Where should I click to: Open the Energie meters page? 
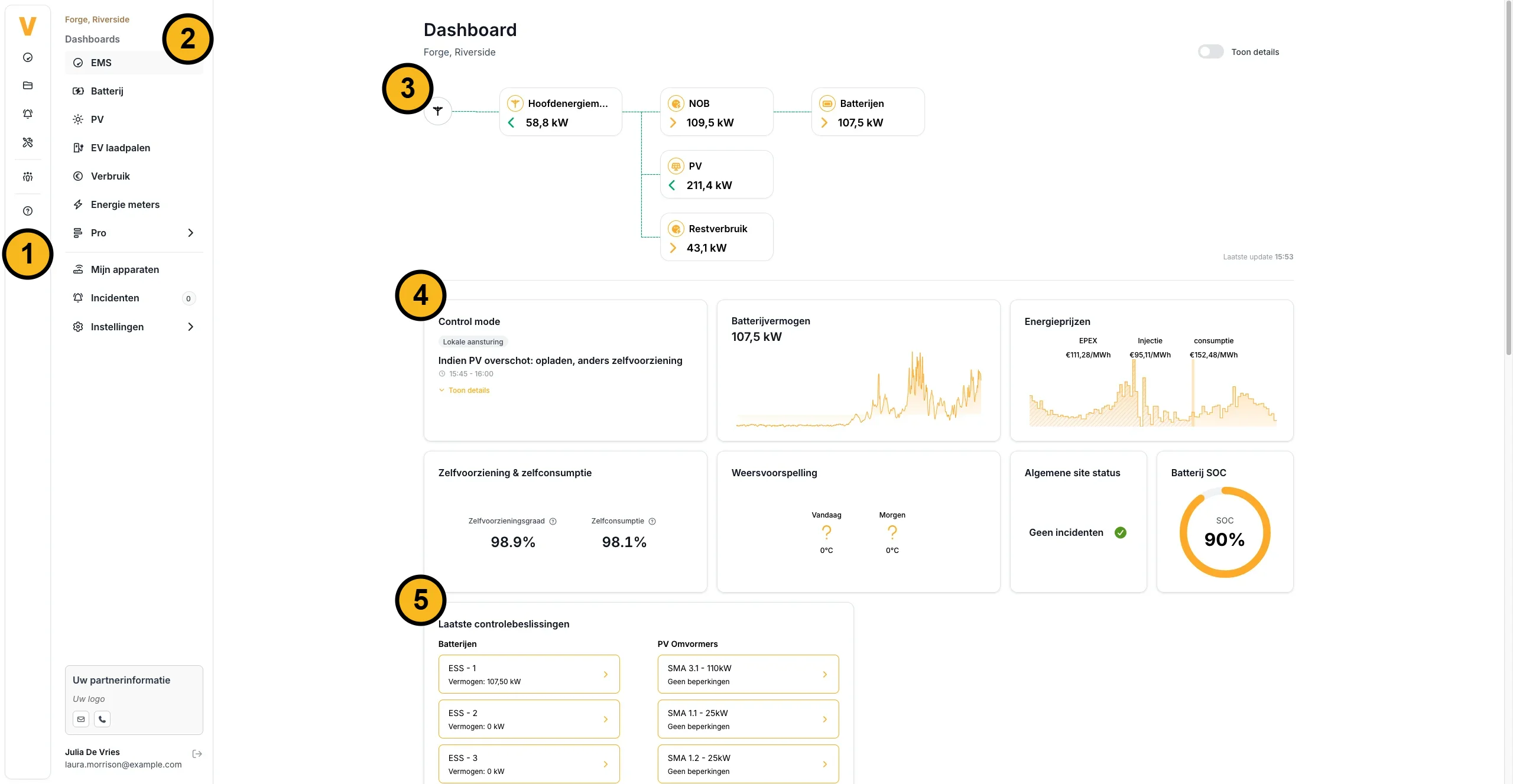(x=134, y=204)
